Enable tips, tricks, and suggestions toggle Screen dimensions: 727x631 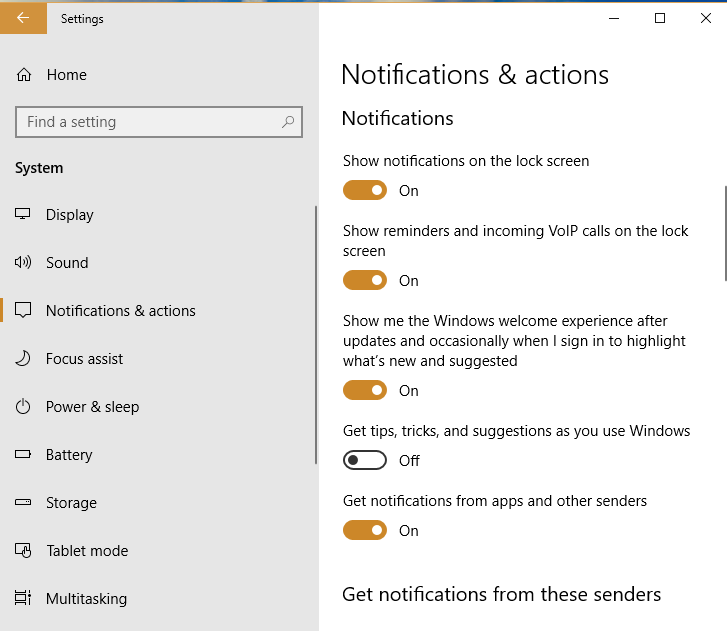365,460
